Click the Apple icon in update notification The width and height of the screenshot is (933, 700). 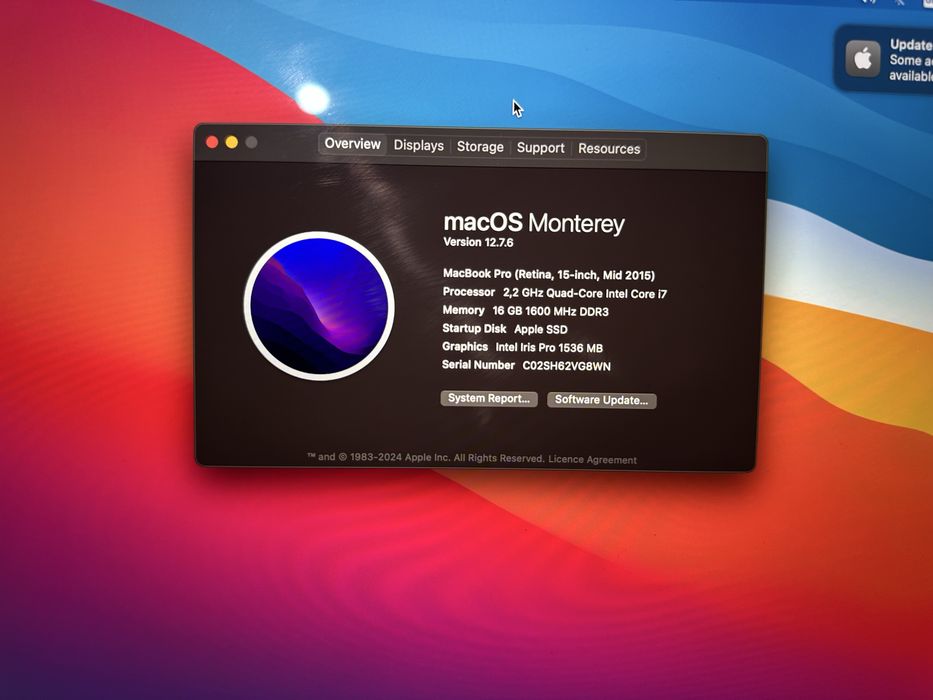(x=863, y=58)
